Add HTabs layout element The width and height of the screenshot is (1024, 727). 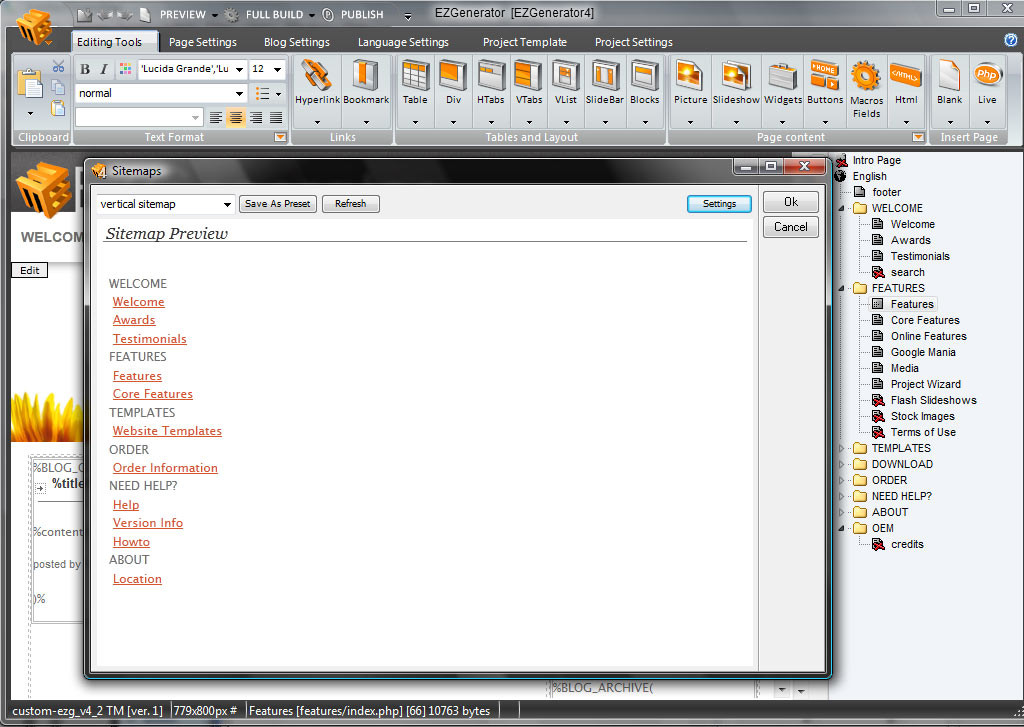pyautogui.click(x=490, y=82)
